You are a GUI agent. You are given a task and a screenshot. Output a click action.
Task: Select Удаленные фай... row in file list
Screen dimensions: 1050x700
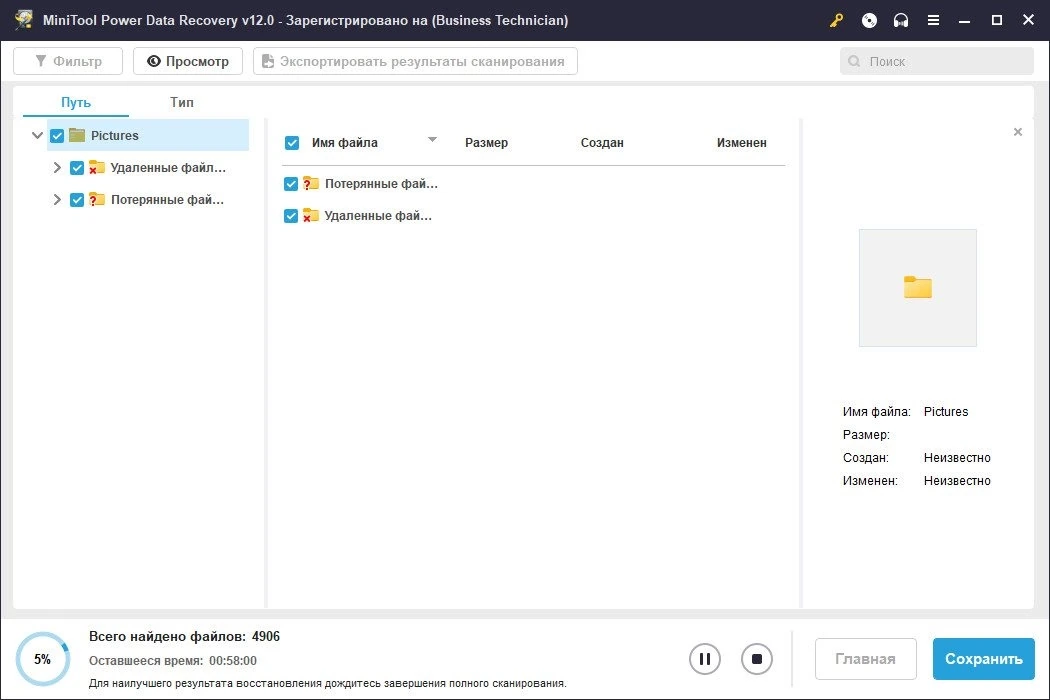click(534, 216)
